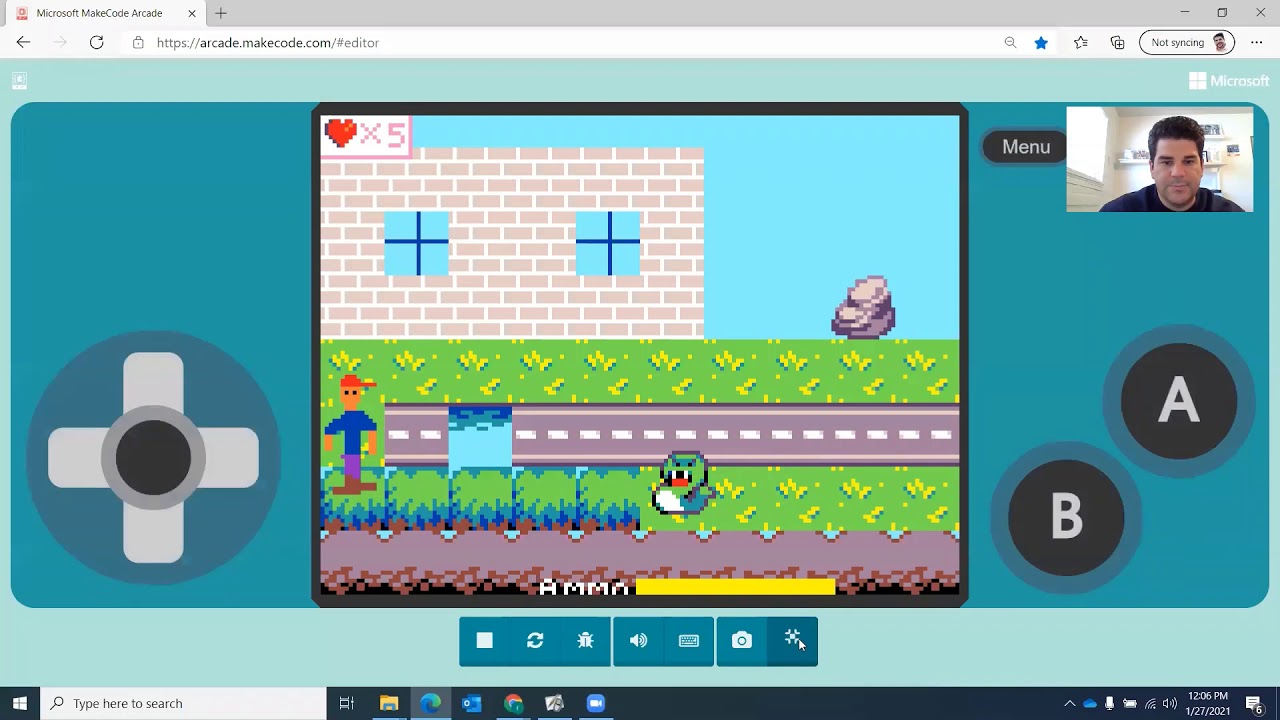This screenshot has height=720, width=1280.
Task: Tap the D-pad right arrow
Action: pos(230,458)
